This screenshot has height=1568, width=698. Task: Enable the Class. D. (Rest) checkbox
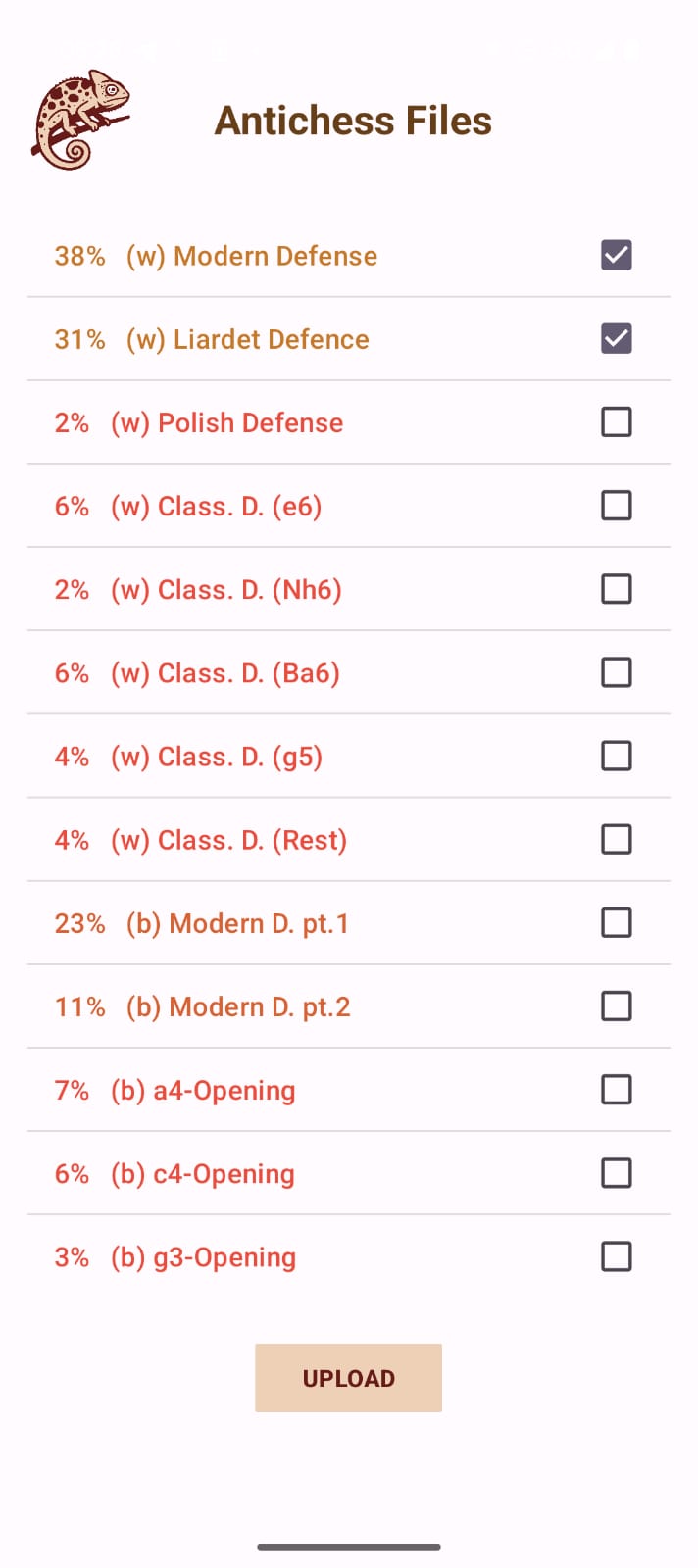tap(616, 839)
